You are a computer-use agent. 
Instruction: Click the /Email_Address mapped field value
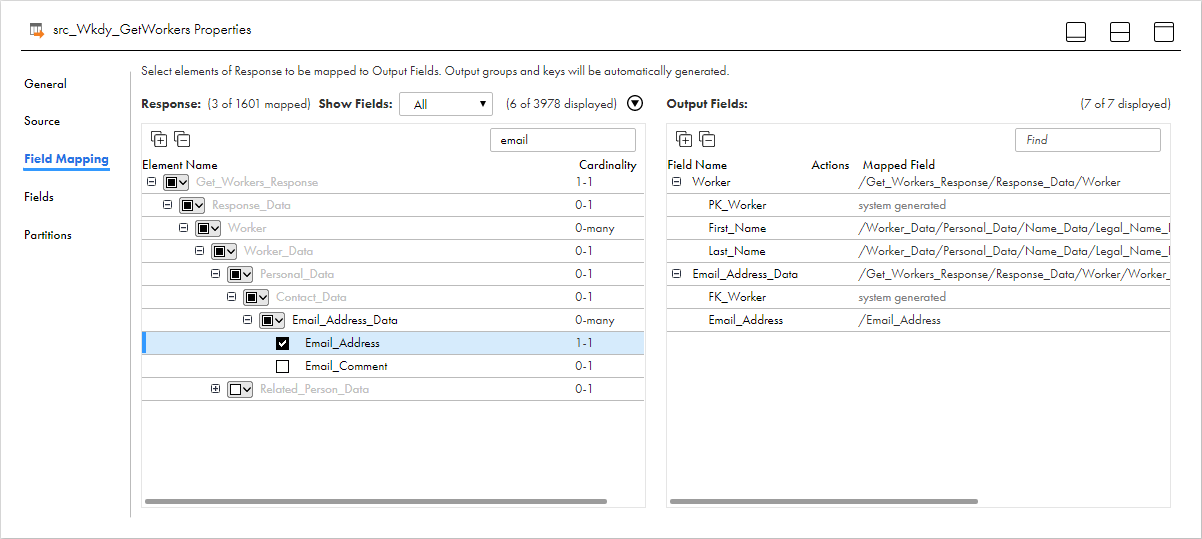click(899, 320)
